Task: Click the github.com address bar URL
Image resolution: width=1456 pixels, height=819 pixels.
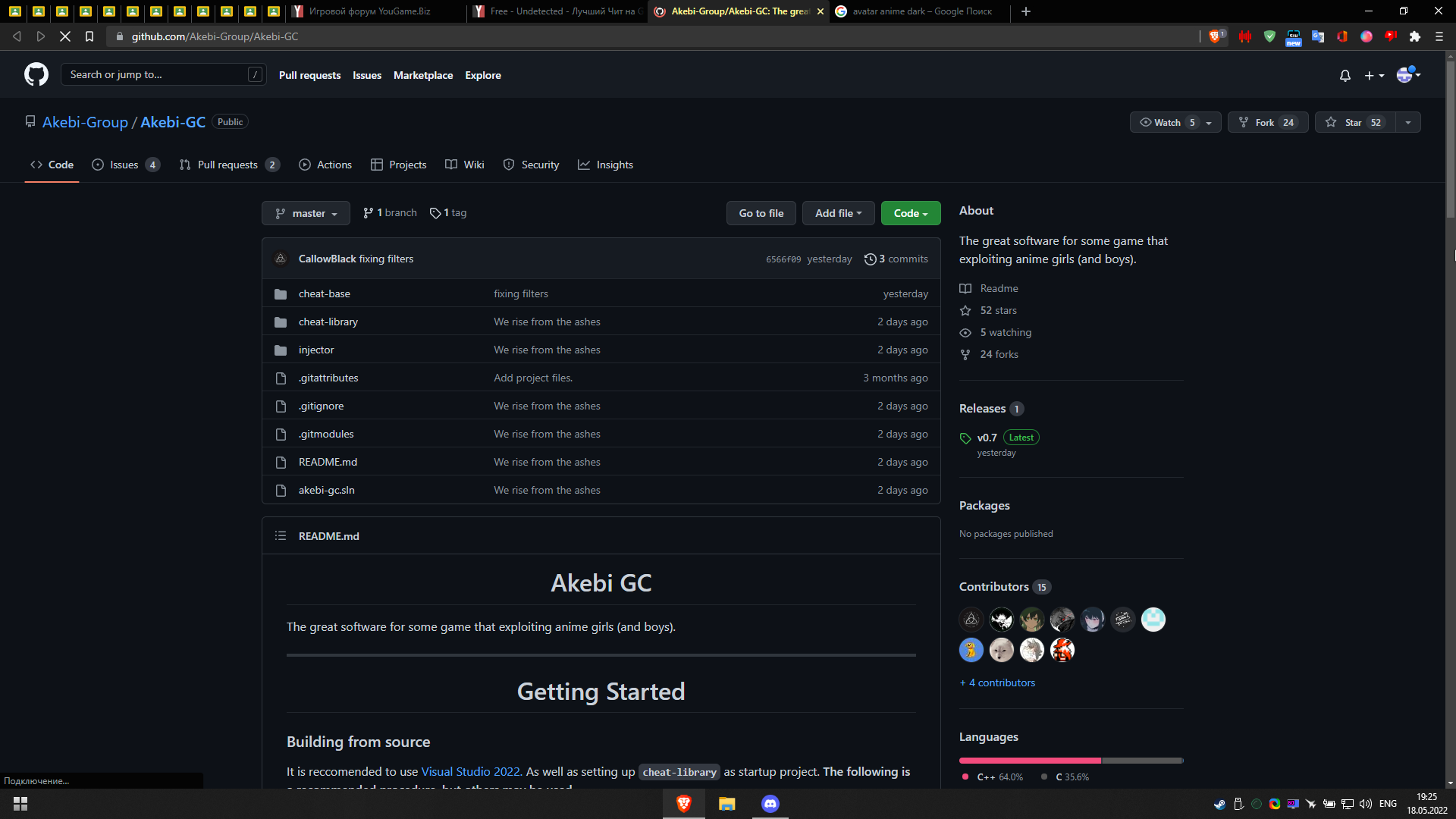Action: click(215, 36)
